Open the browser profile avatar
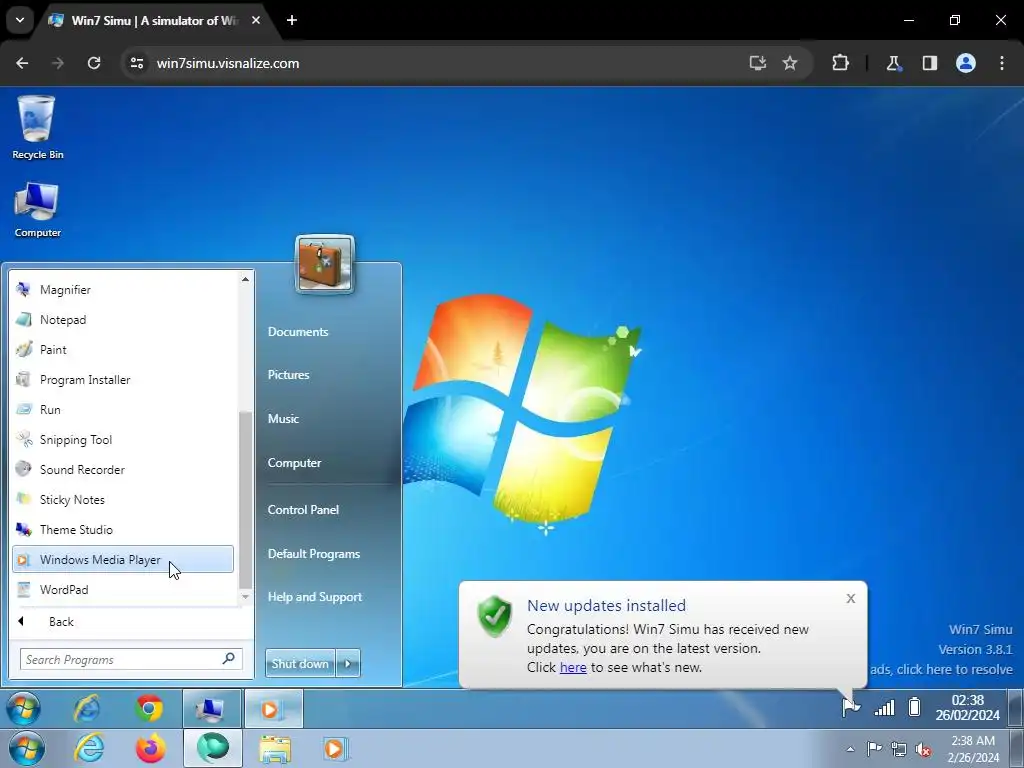Screen dimensions: 1024x768 pos(966,63)
